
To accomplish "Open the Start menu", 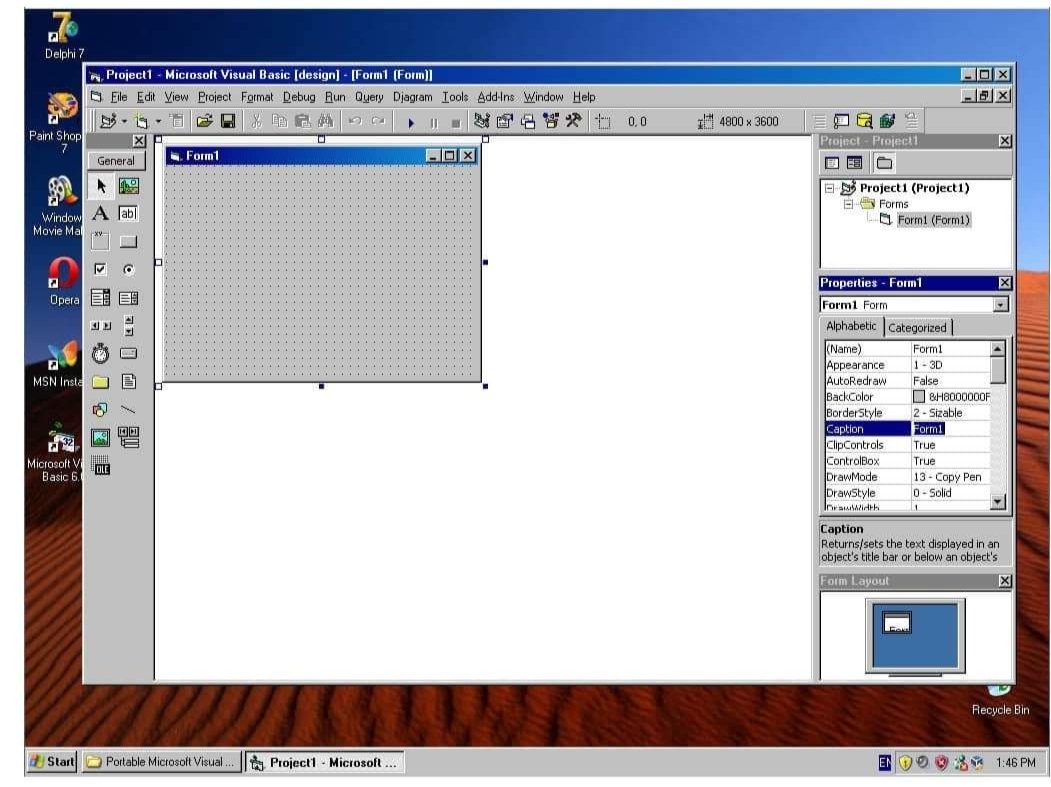I will 52,762.
